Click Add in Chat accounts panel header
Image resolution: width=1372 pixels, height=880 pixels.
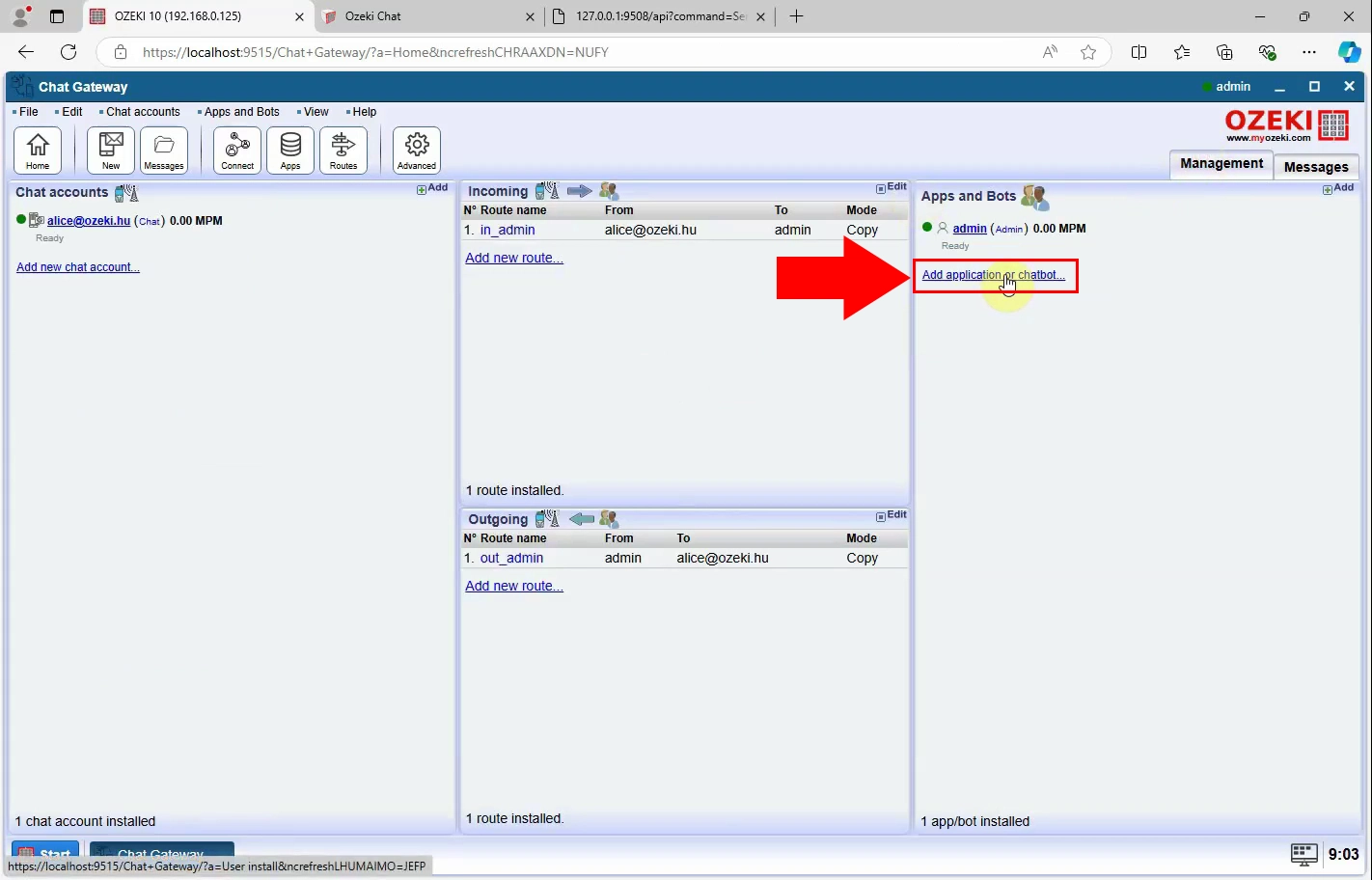pyautogui.click(x=432, y=188)
